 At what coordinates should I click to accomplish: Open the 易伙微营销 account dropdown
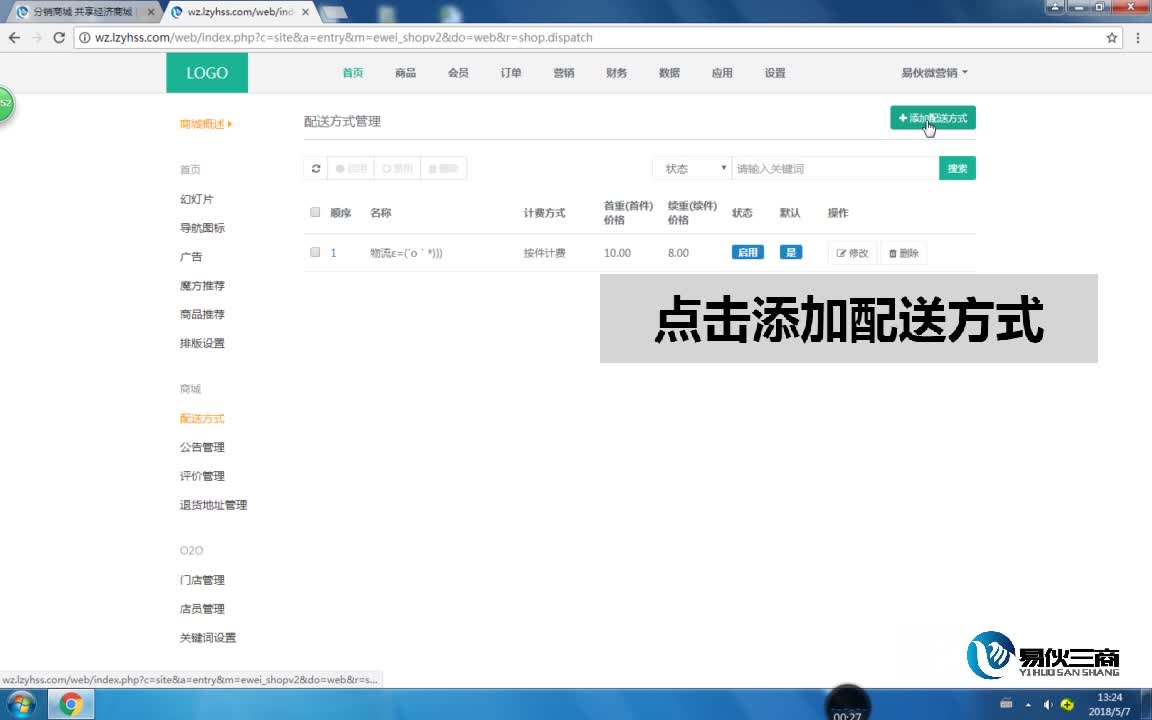pyautogui.click(x=931, y=72)
